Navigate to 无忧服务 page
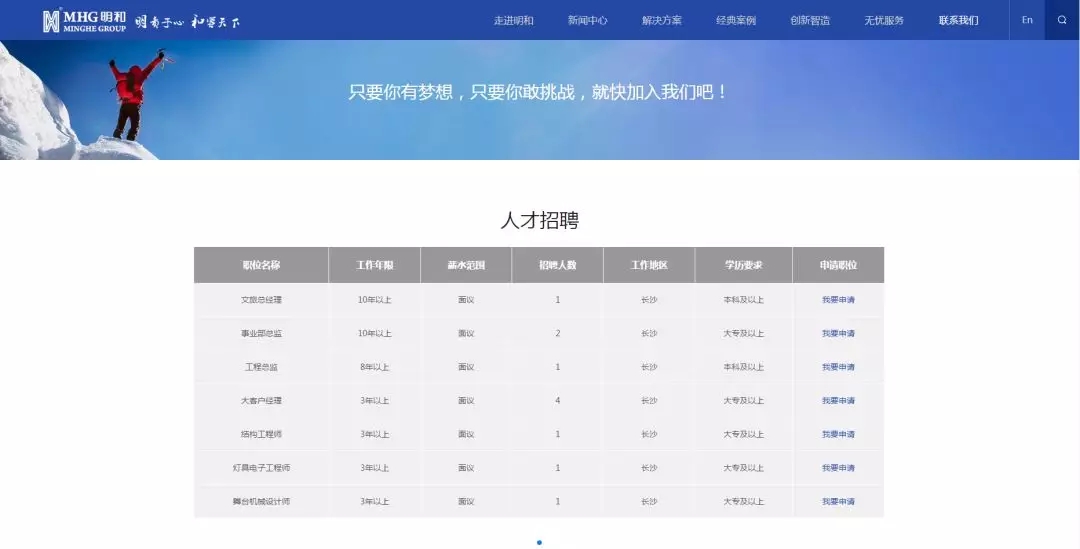The width and height of the screenshot is (1080, 549). [x=884, y=20]
